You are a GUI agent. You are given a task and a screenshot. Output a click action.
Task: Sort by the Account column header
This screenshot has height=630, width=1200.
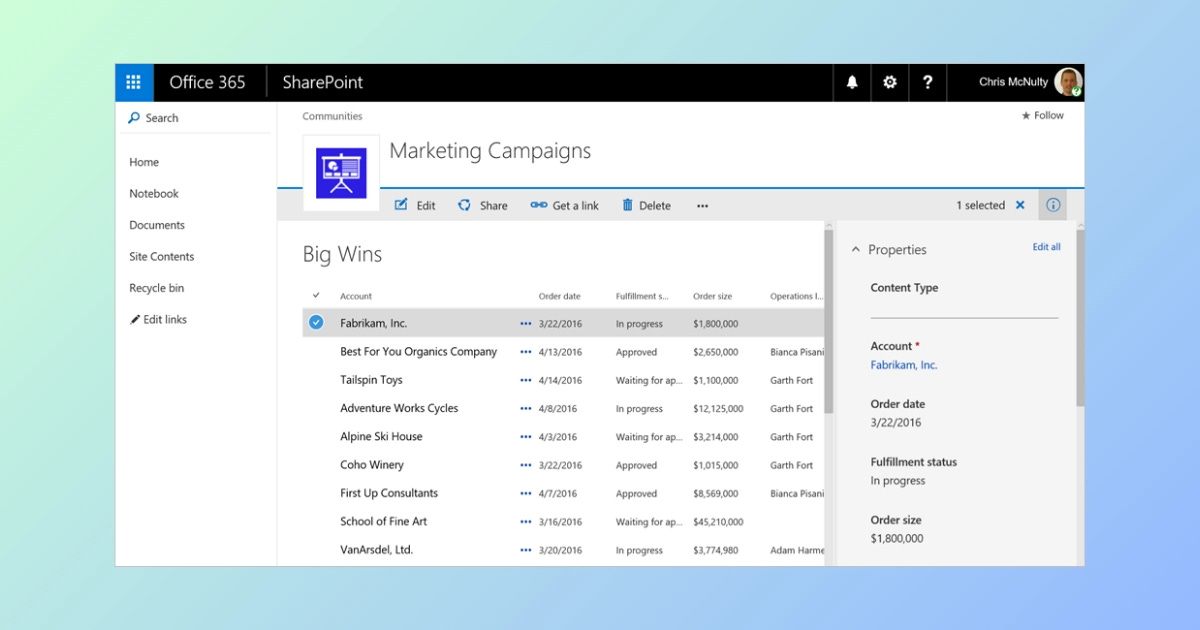pyautogui.click(x=356, y=296)
